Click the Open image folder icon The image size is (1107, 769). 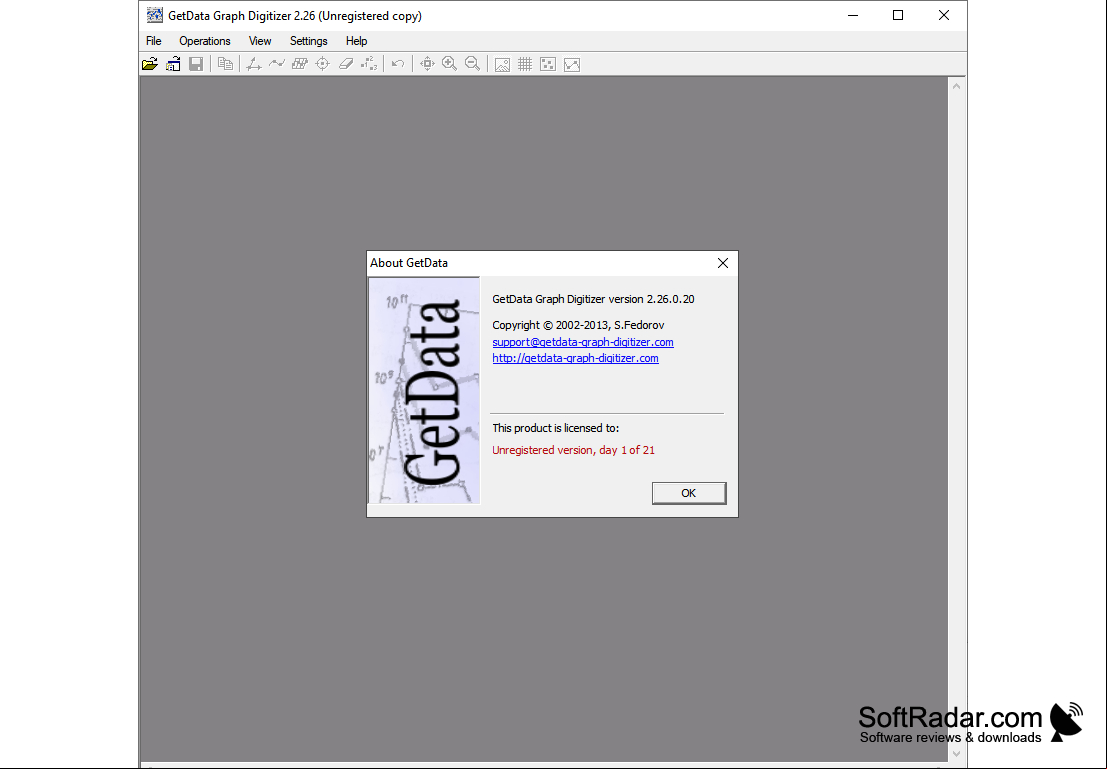click(x=150, y=64)
